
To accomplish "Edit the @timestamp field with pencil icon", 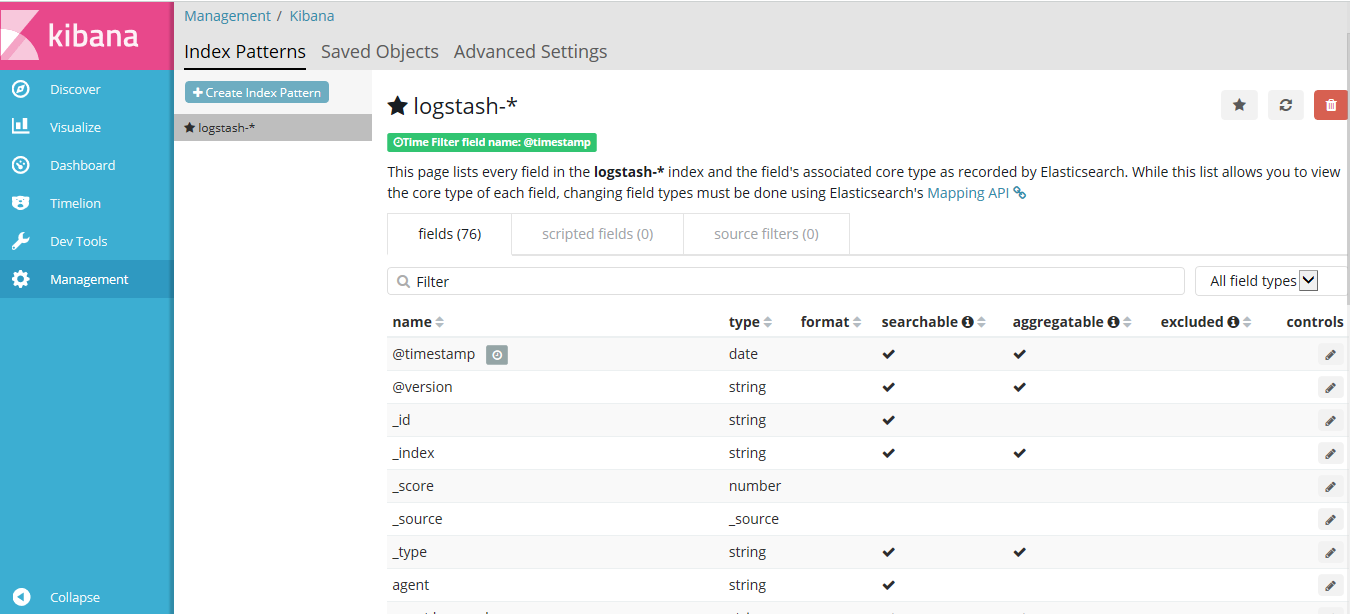I will (1330, 354).
